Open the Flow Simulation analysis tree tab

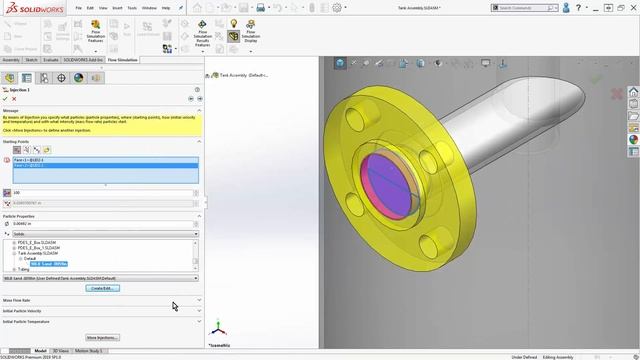pos(96,78)
